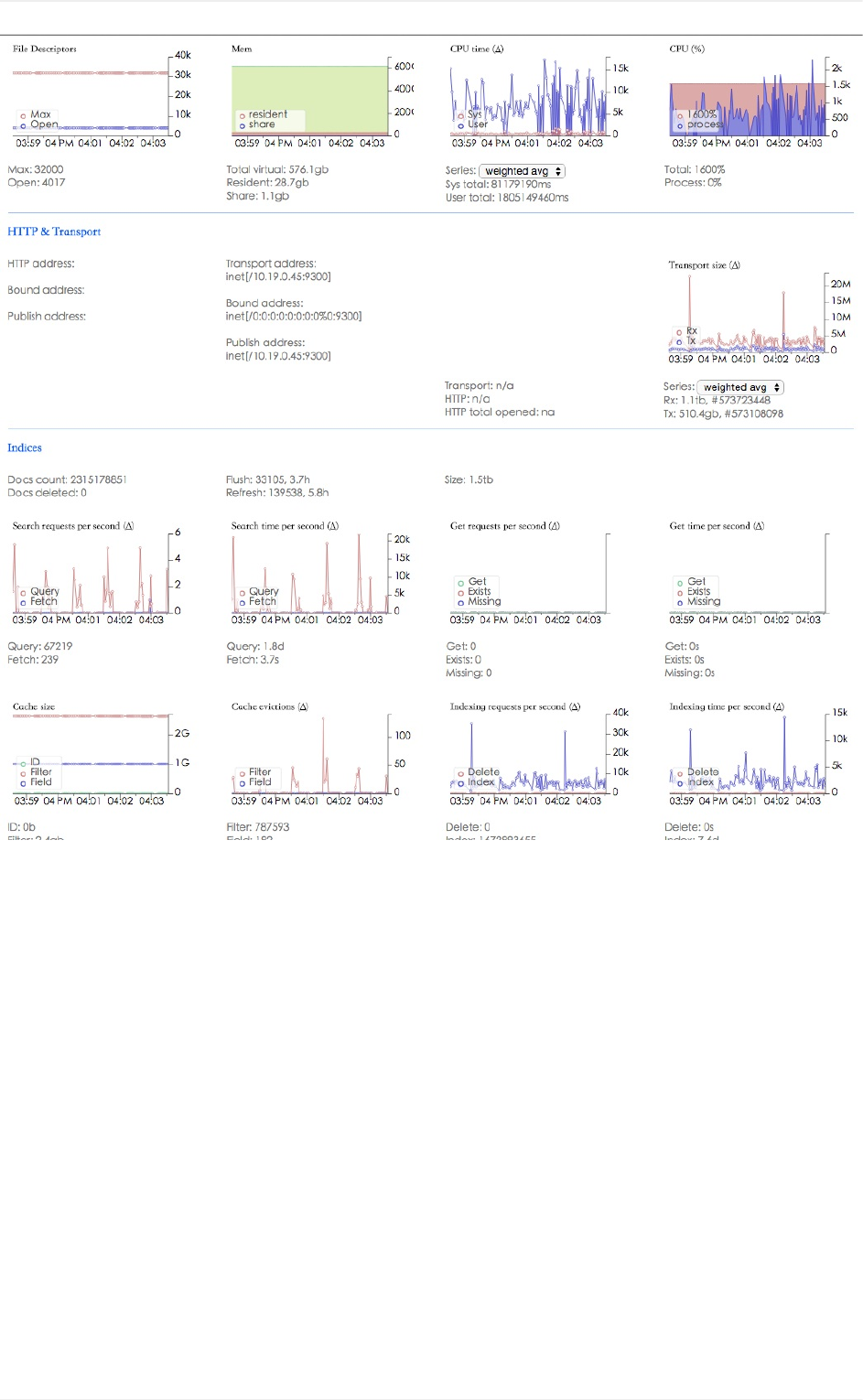Click the File Descriptors chart plot
This screenshot has height=1400, width=863.
[91, 94]
